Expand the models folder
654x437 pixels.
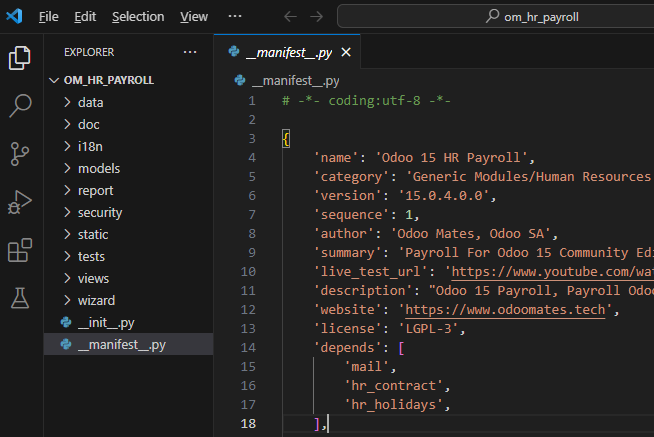128,168
